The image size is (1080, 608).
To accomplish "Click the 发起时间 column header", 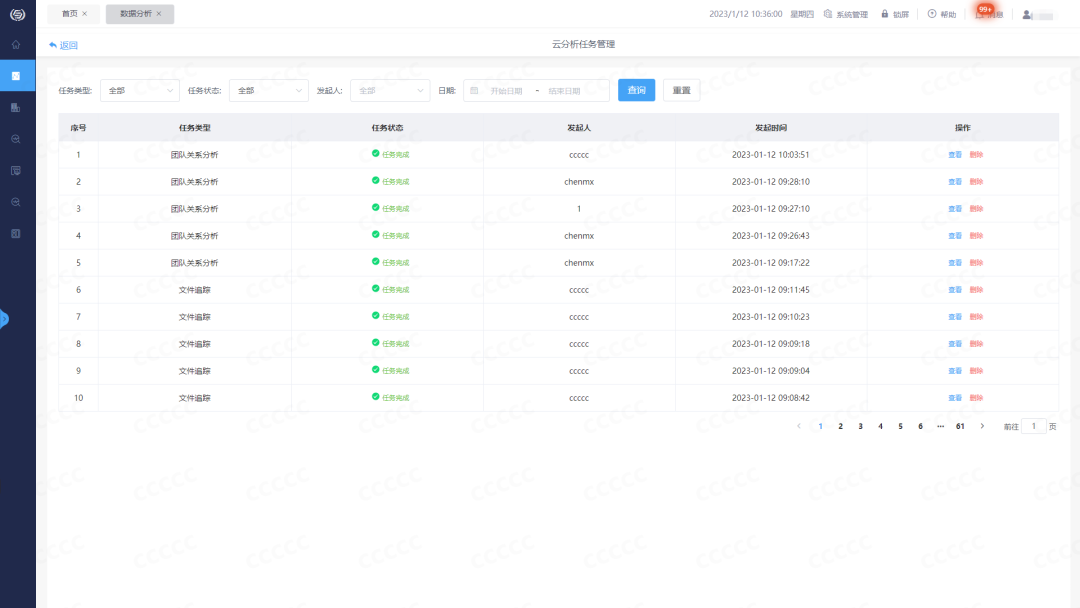I will point(771,128).
